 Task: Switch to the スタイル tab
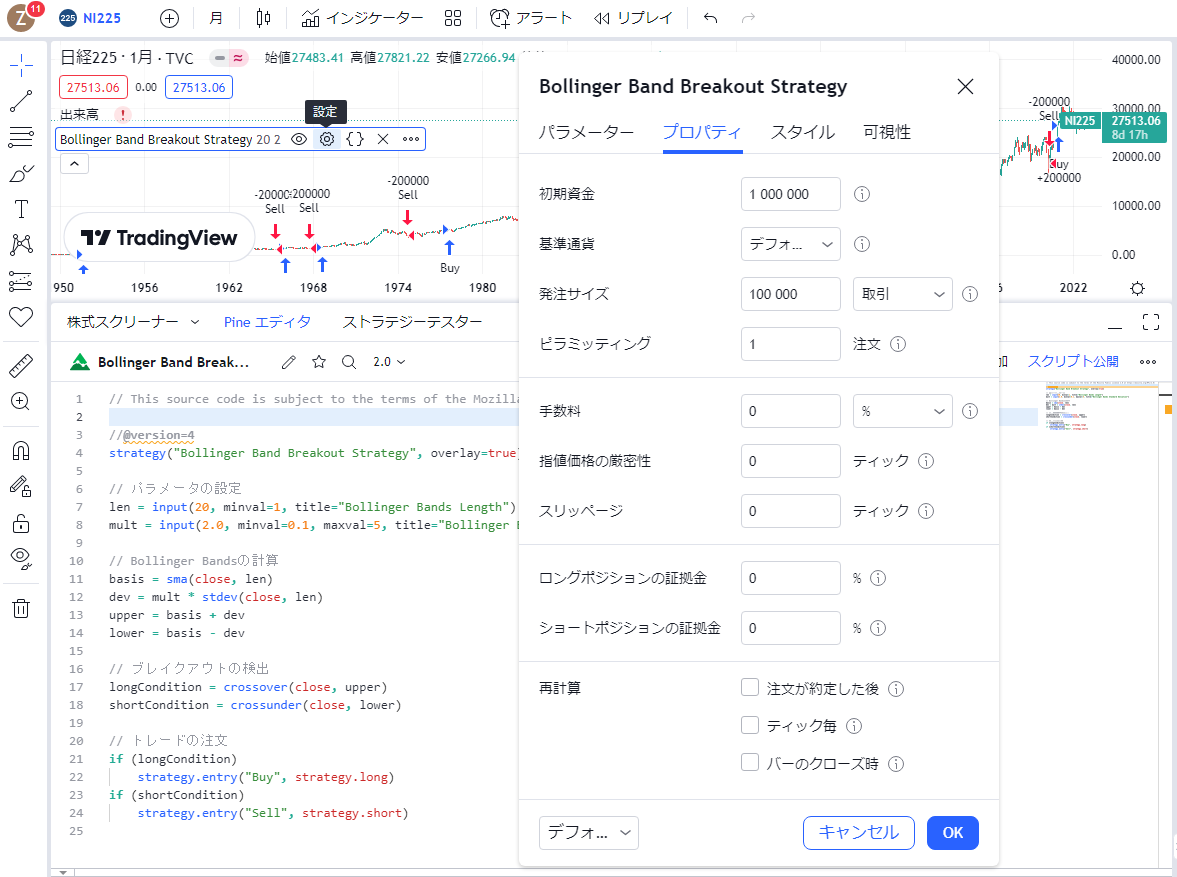tap(802, 131)
